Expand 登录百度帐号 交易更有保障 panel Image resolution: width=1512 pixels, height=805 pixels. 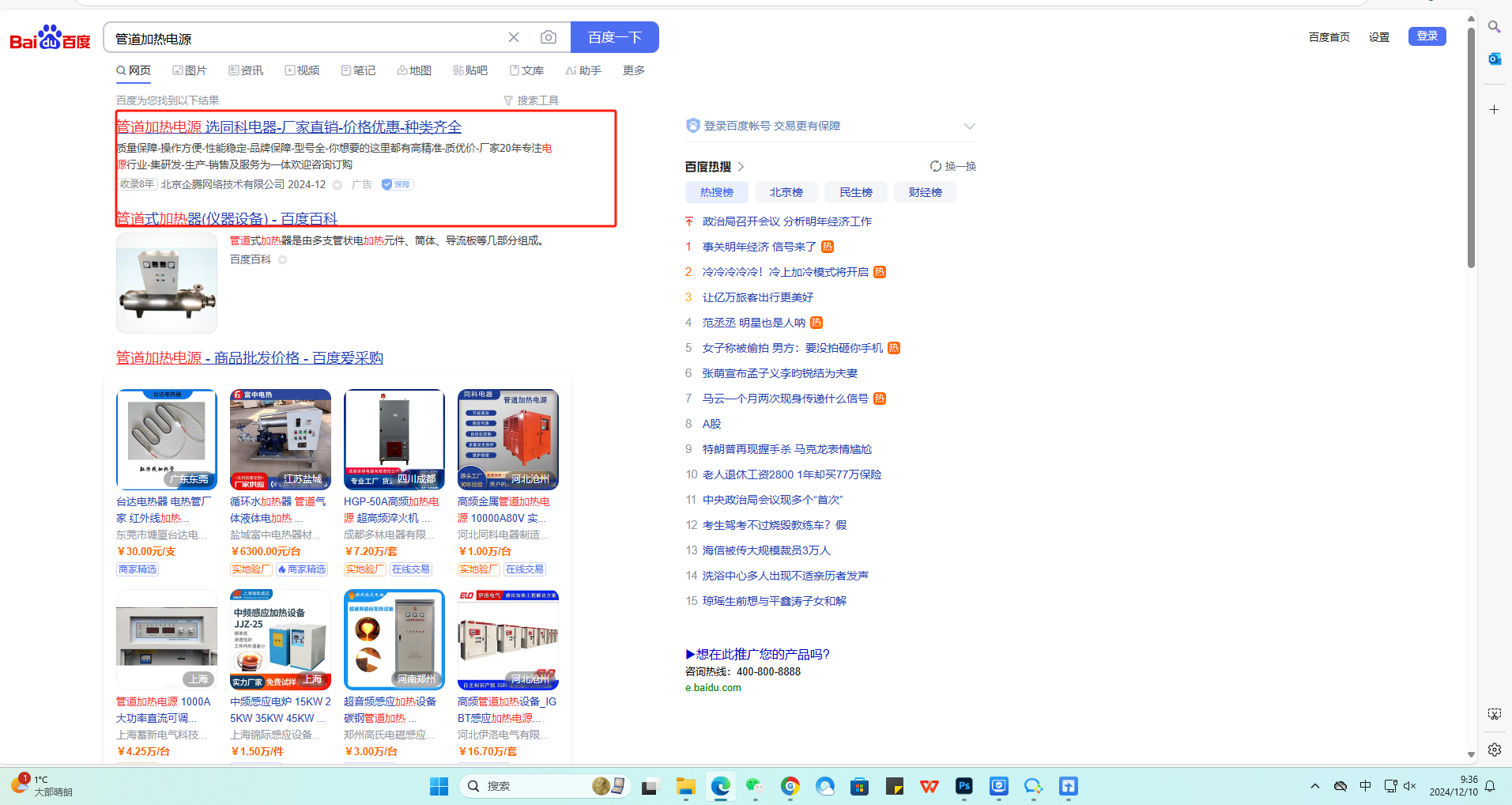click(x=970, y=126)
